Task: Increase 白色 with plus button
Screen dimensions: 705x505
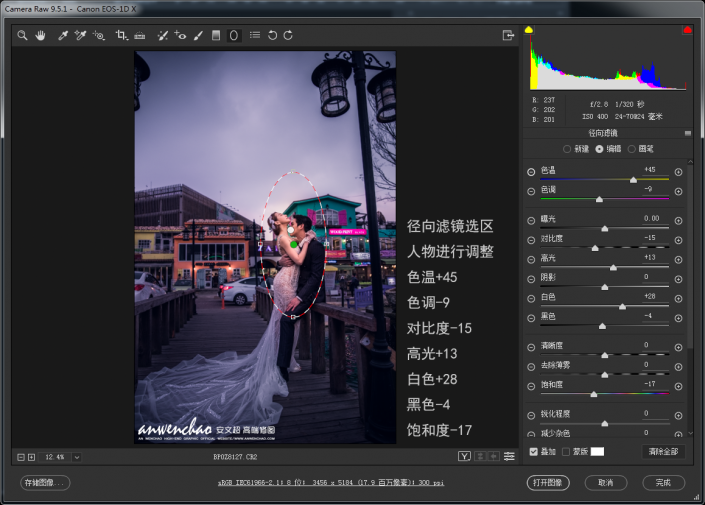Action: [x=678, y=299]
